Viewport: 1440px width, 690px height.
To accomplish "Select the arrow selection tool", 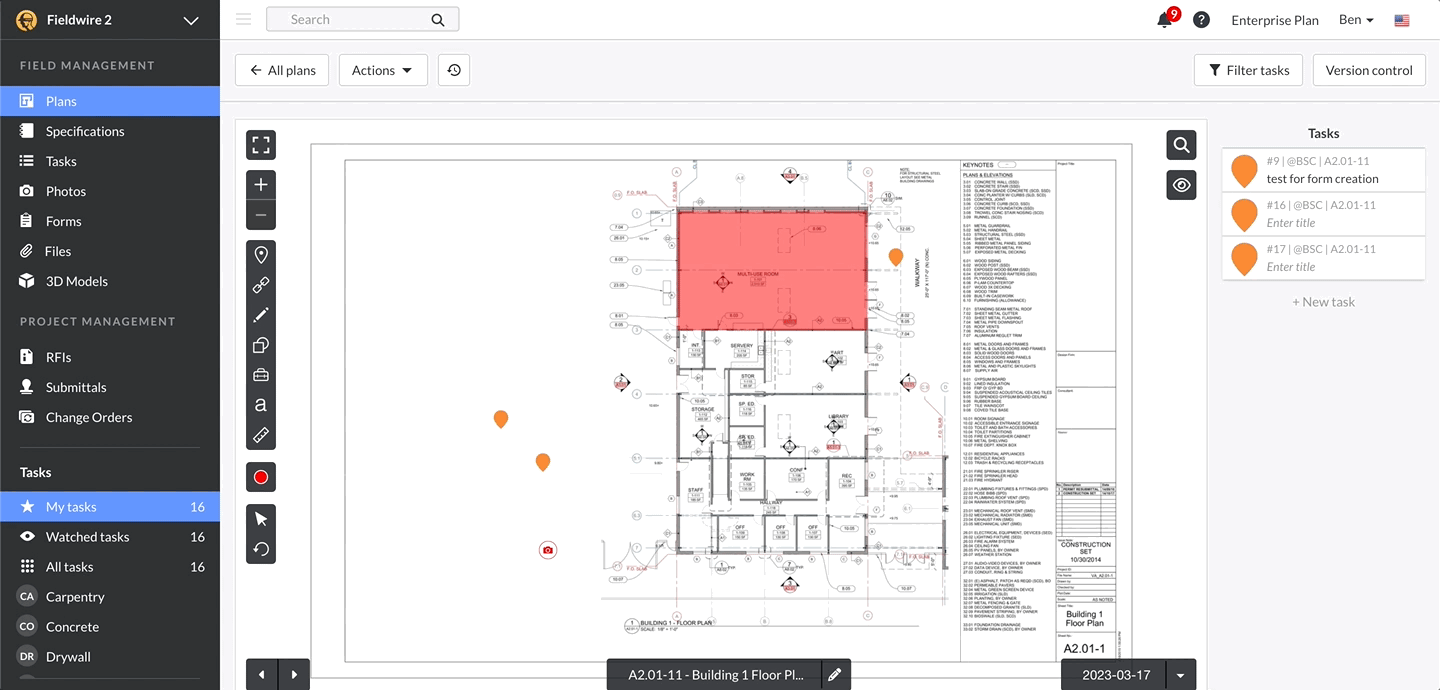I will (260, 518).
